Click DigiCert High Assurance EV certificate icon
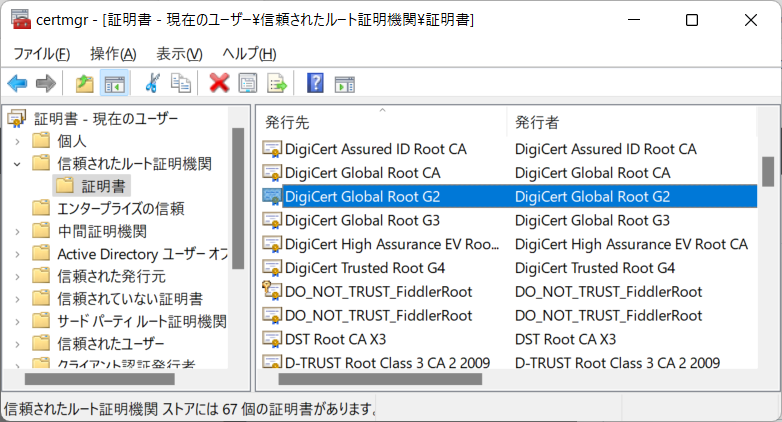 coord(272,244)
